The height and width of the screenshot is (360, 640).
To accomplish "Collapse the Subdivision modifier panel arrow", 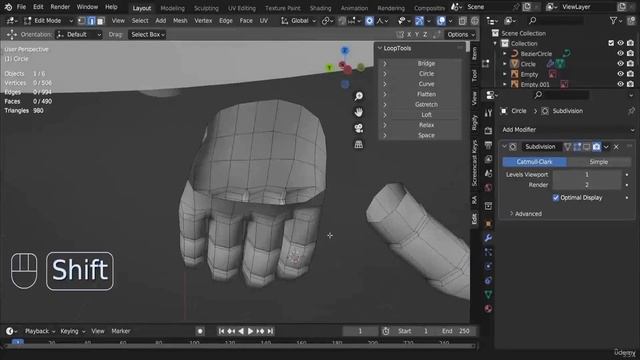I will pyautogui.click(x=504, y=147).
